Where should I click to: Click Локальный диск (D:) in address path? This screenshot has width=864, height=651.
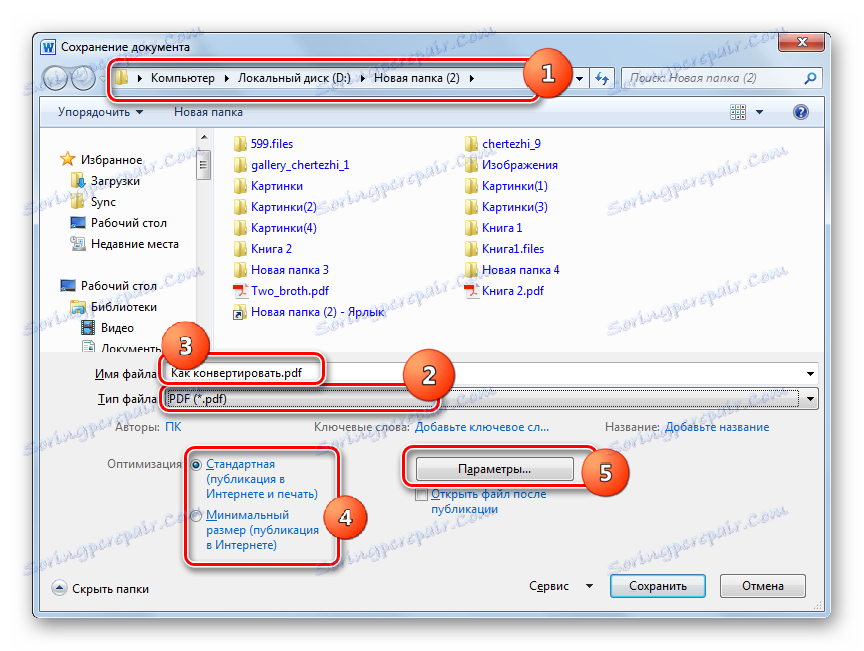coord(294,78)
